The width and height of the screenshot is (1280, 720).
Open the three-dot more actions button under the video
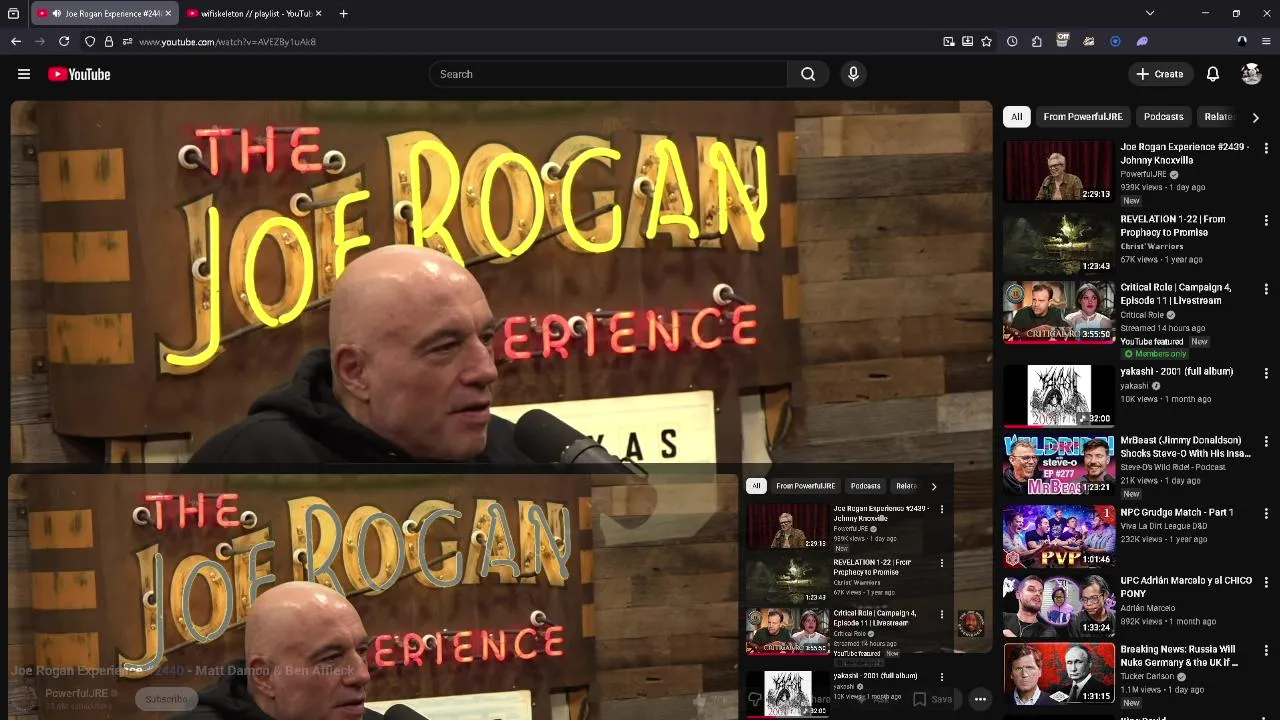tap(980, 699)
